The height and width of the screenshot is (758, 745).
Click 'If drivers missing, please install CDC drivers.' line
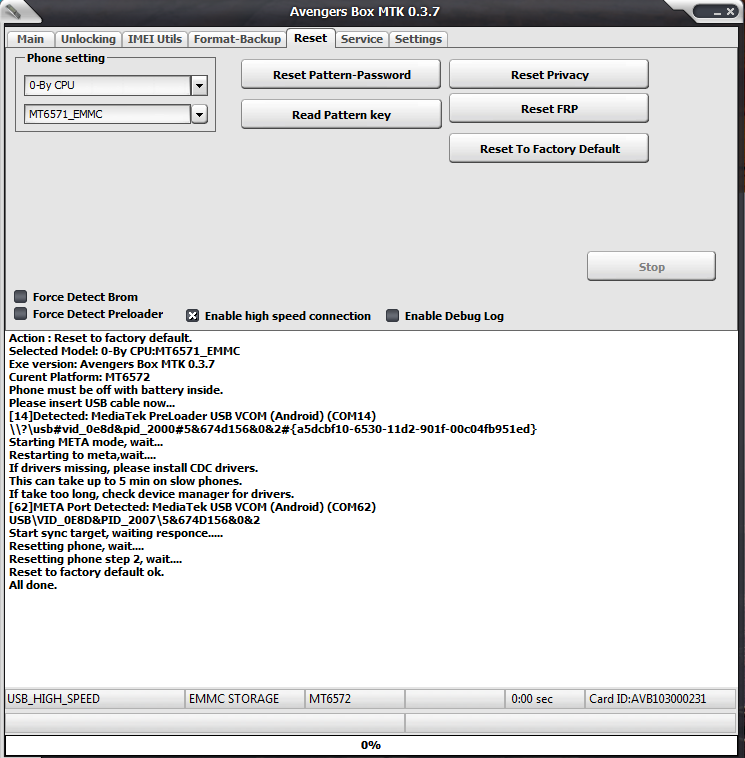(x=133, y=468)
